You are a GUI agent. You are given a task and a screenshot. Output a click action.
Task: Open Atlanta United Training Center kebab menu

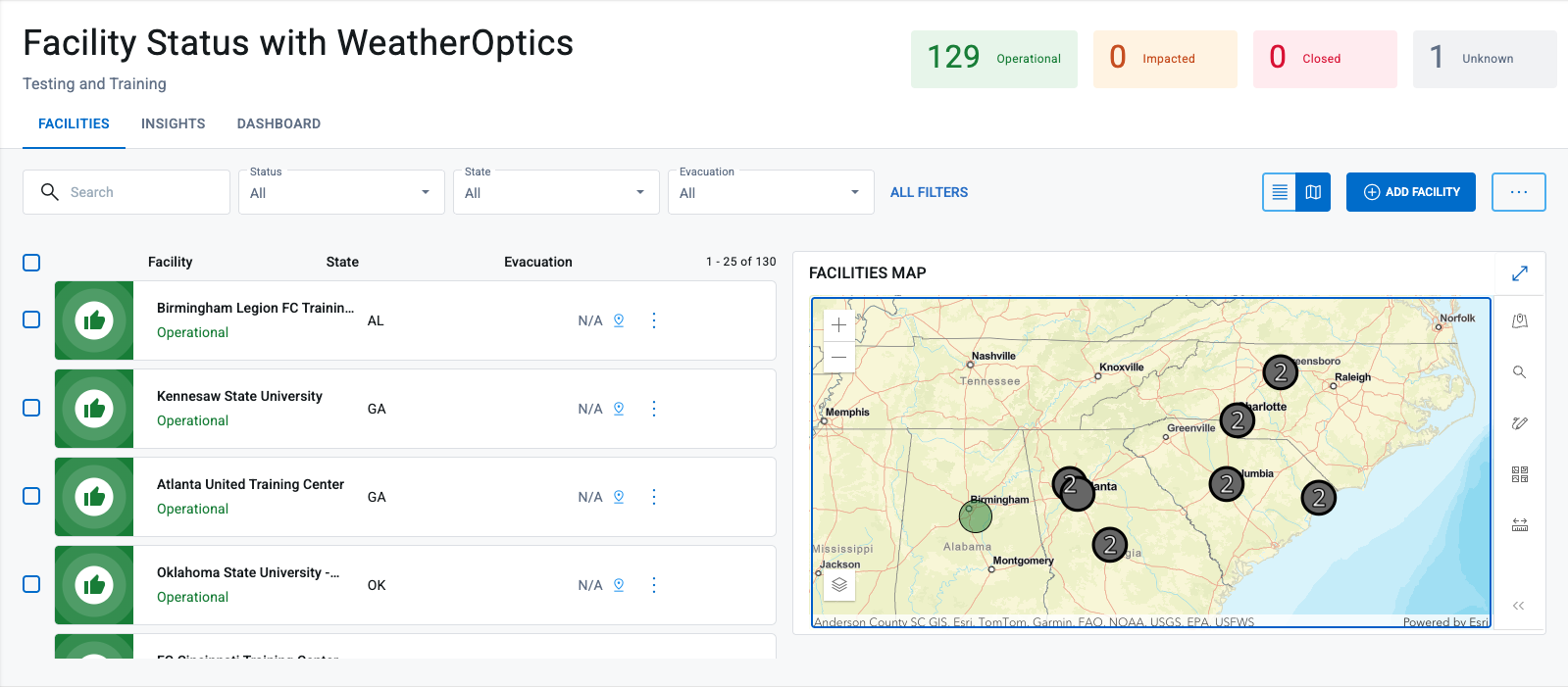(x=654, y=497)
